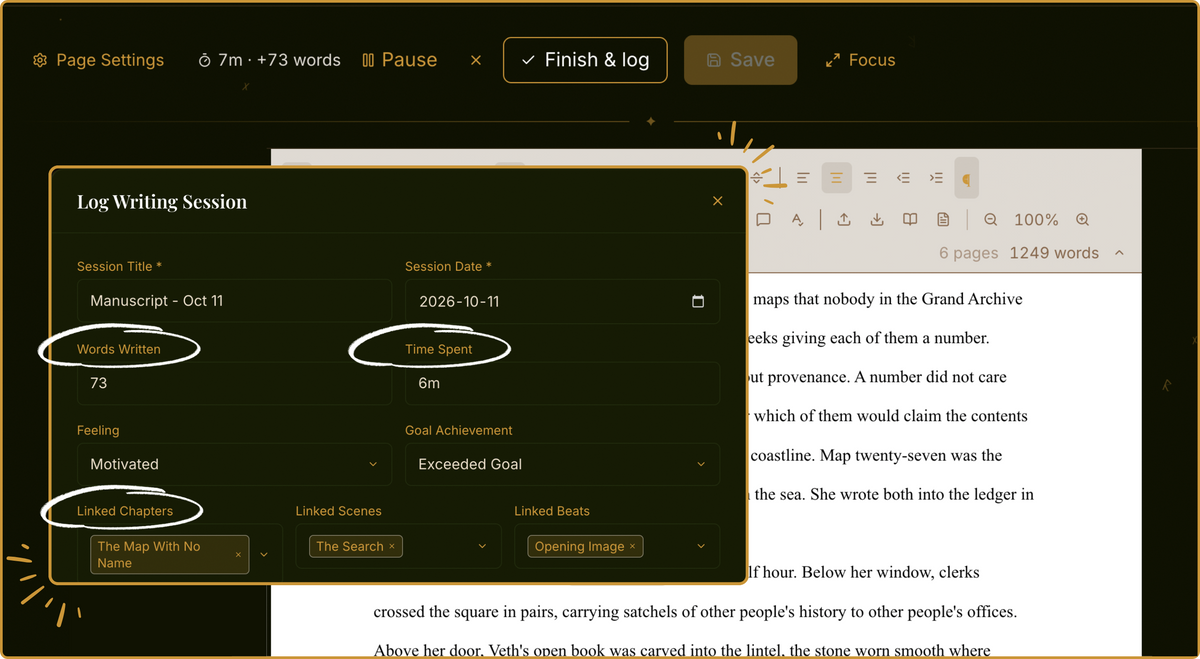Click the Time Spent label
Viewport: 1200px width, 659px height.
[x=439, y=349]
